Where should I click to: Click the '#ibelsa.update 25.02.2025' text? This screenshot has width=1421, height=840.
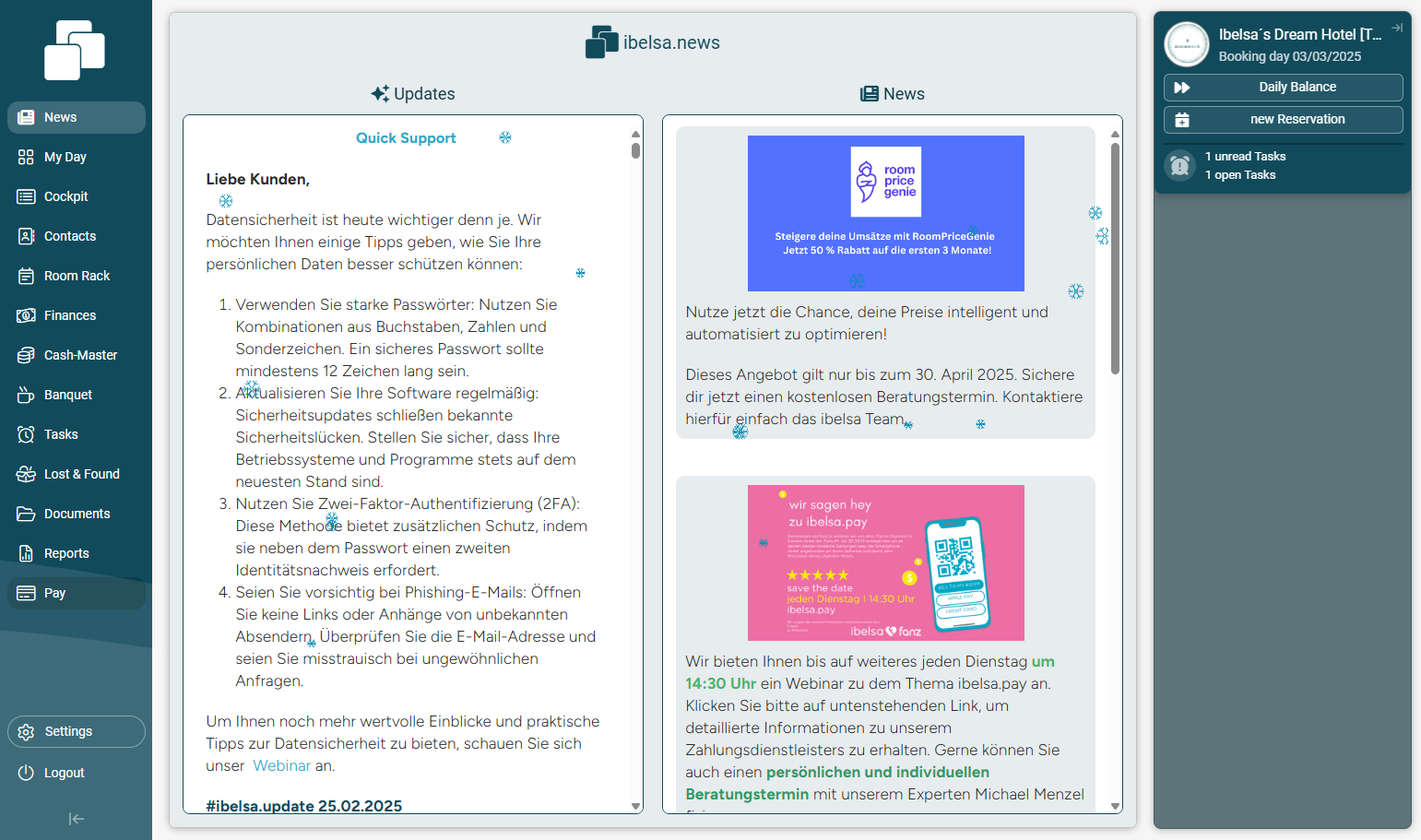[303, 806]
